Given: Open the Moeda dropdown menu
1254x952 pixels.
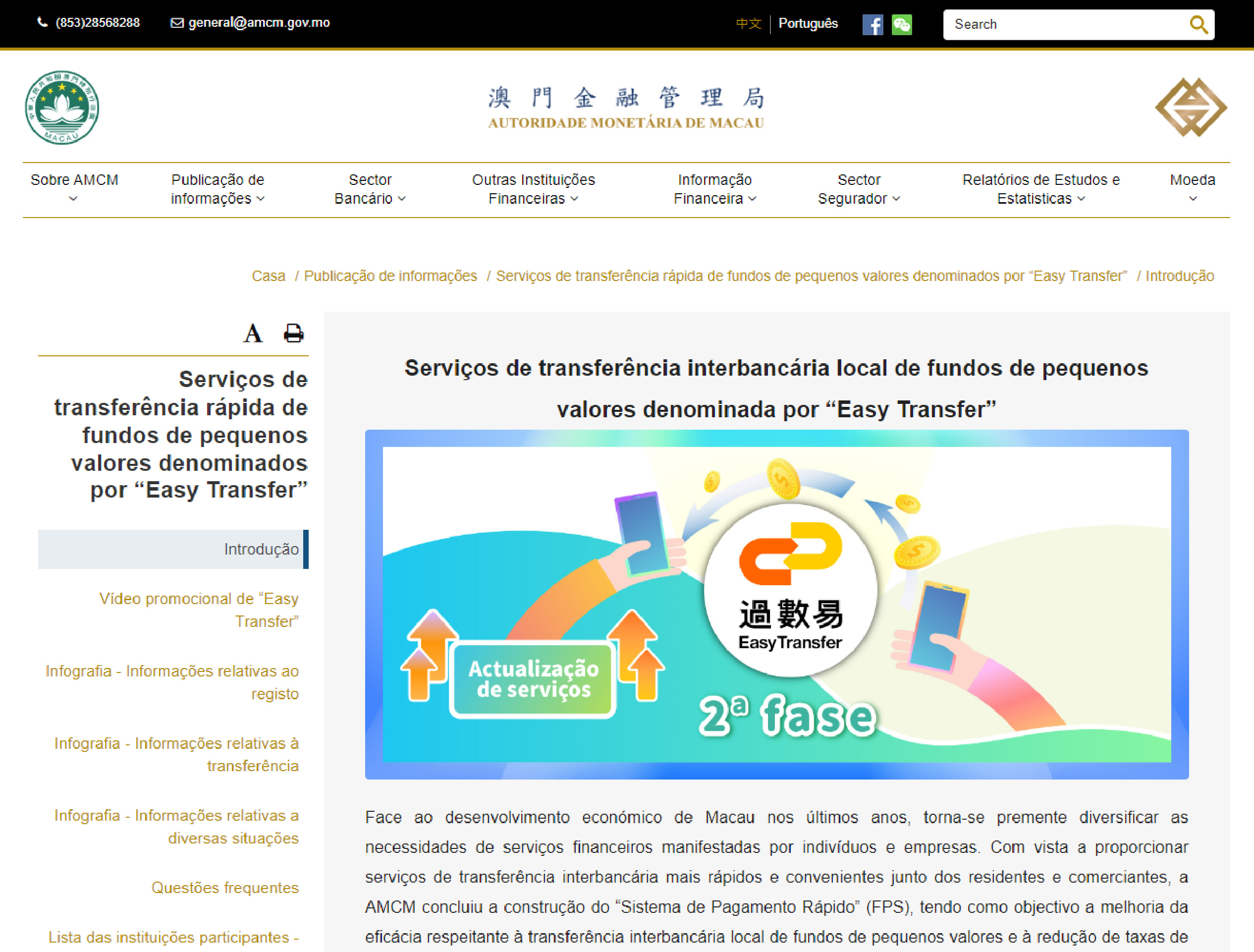Looking at the screenshot, I should [1192, 188].
